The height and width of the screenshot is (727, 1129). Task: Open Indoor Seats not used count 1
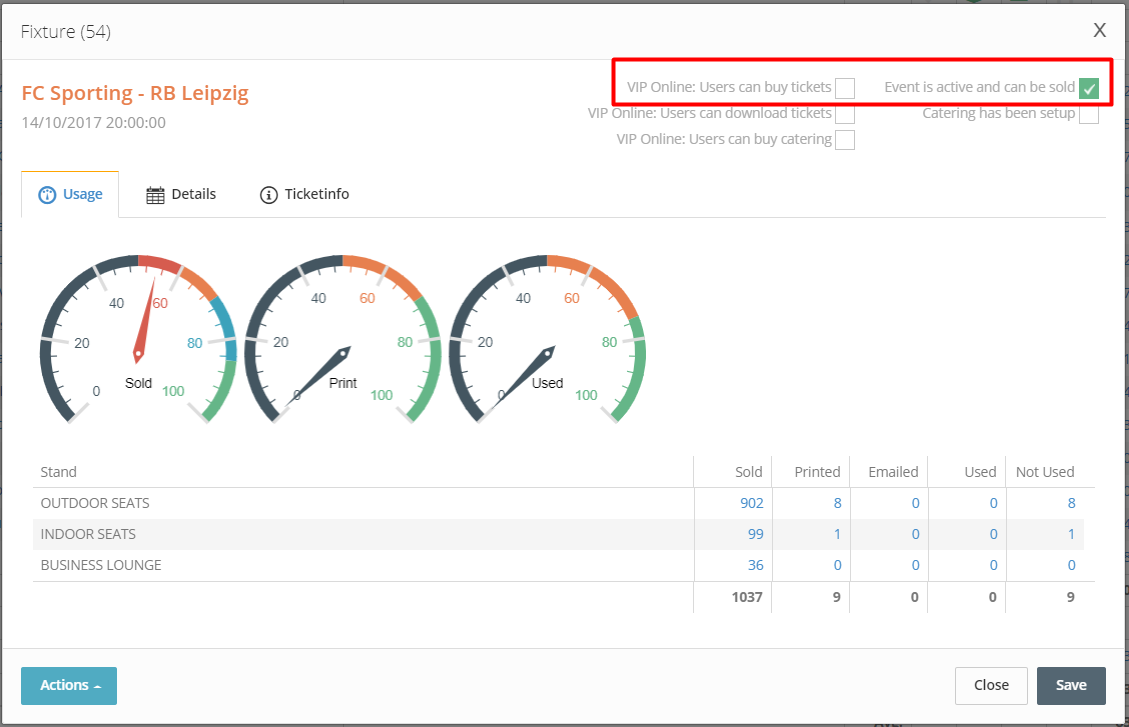[1071, 534]
